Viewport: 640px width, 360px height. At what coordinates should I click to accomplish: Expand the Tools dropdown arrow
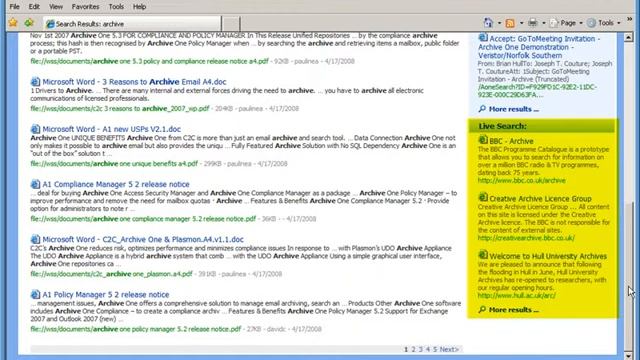618,23
